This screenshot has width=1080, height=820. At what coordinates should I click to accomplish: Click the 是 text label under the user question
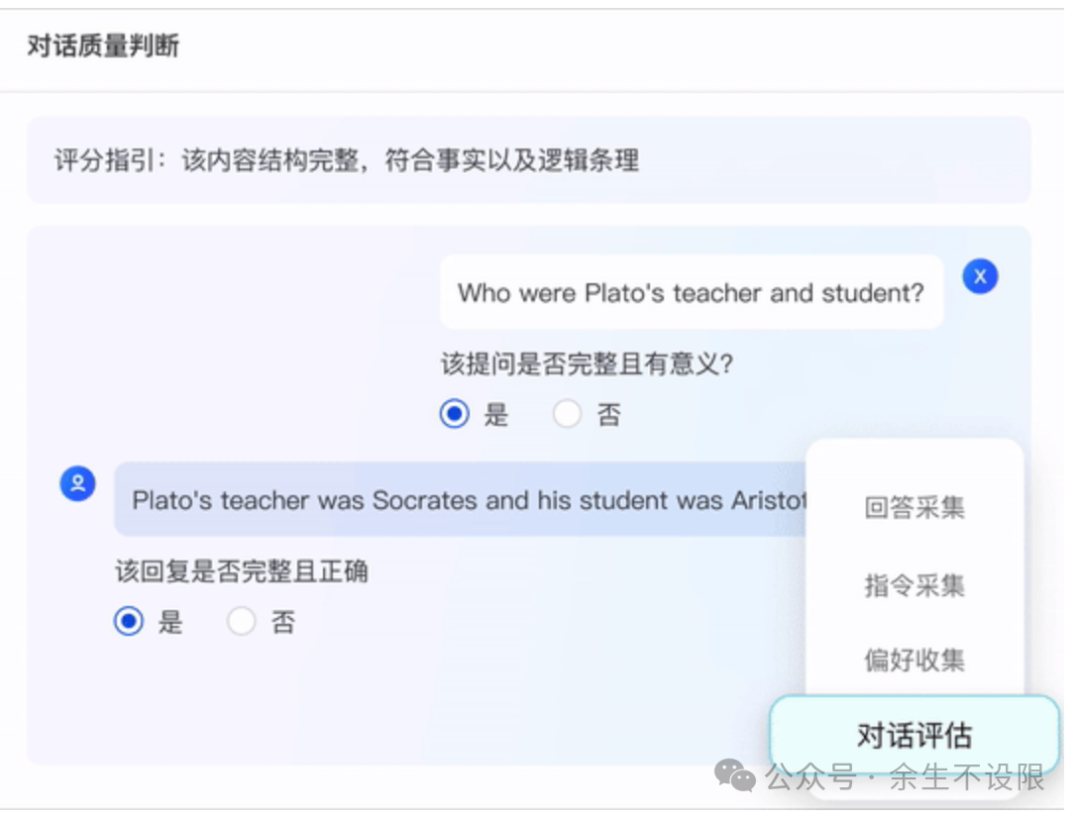click(496, 414)
